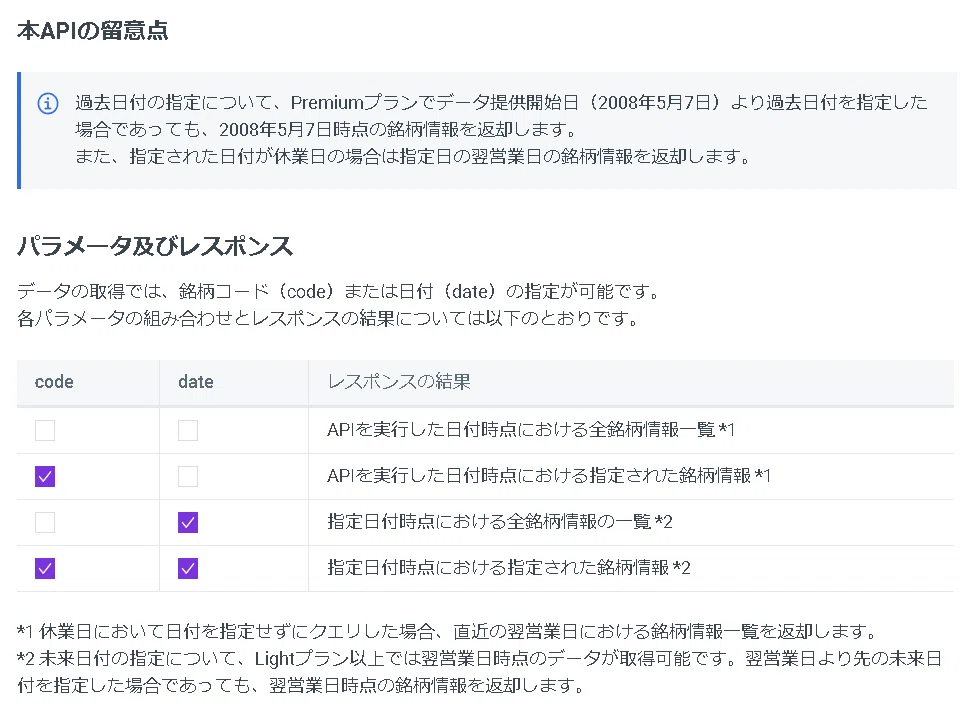Uncheck the code checkbox in the last table row
This screenshot has width=964, height=711.
pos(45,568)
